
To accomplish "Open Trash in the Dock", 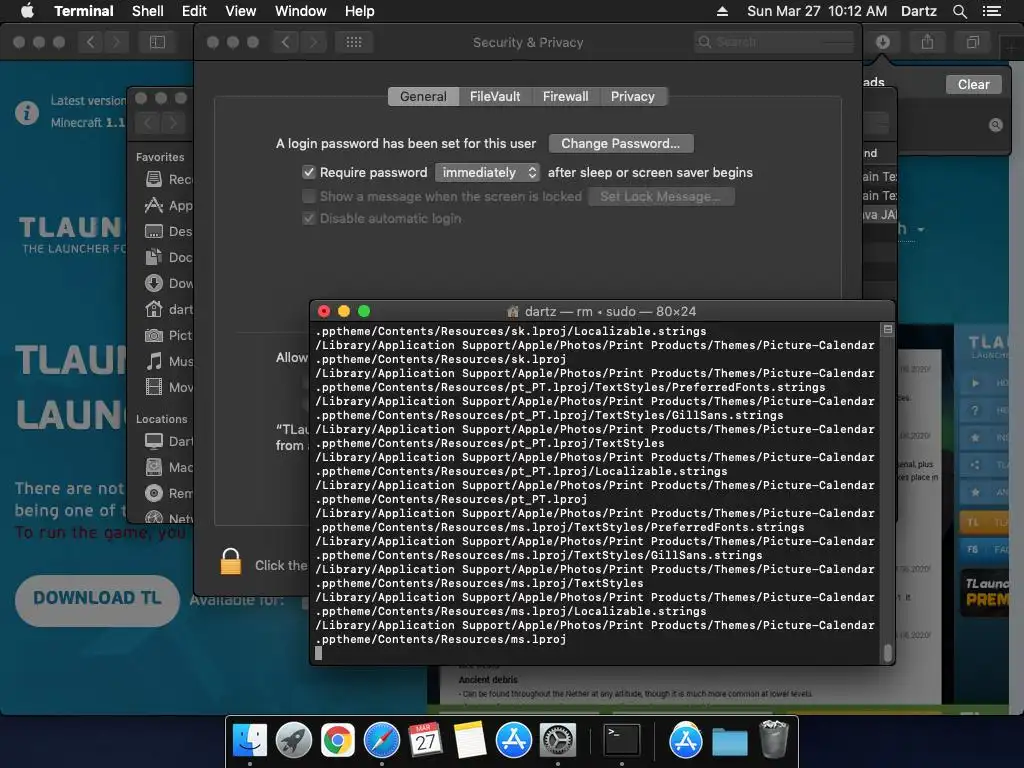I will click(774, 740).
